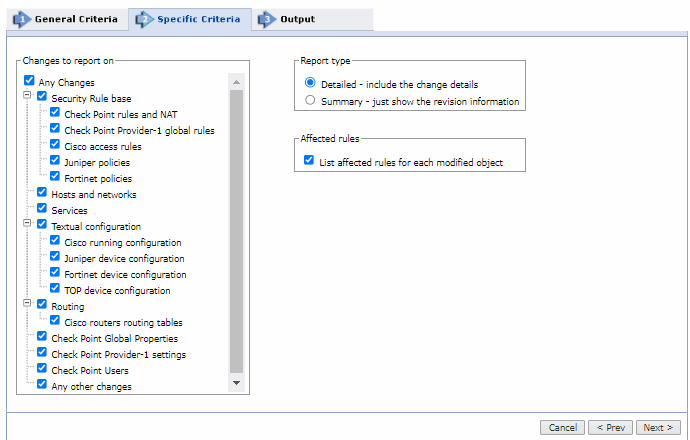Uncheck the Any Changes checkbox

tap(30, 81)
